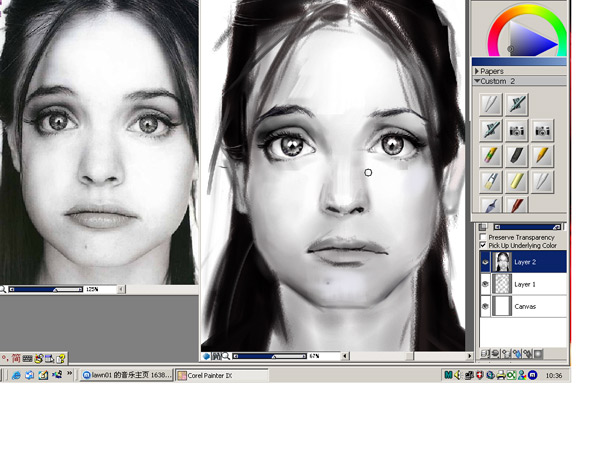This screenshot has height=450, width=600.
Task: Click the taskbar clock showing 10:36
Action: [553, 376]
